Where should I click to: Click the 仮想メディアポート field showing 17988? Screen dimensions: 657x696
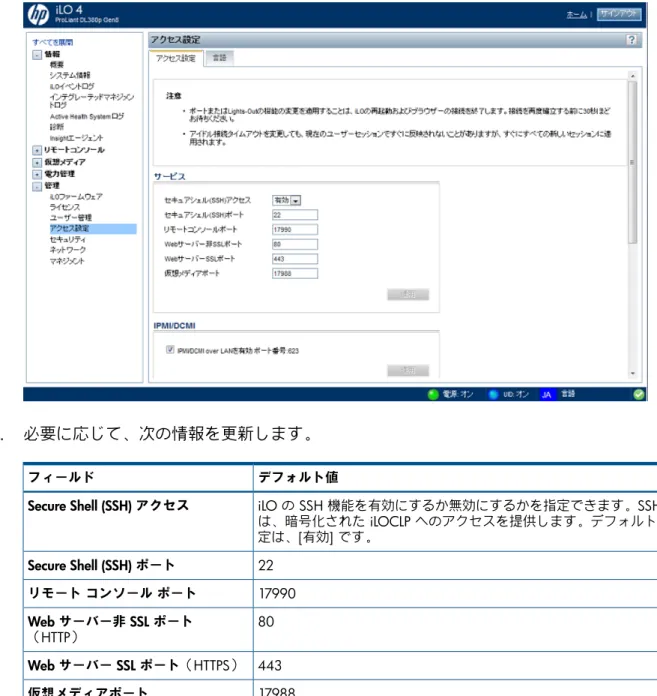click(295, 273)
